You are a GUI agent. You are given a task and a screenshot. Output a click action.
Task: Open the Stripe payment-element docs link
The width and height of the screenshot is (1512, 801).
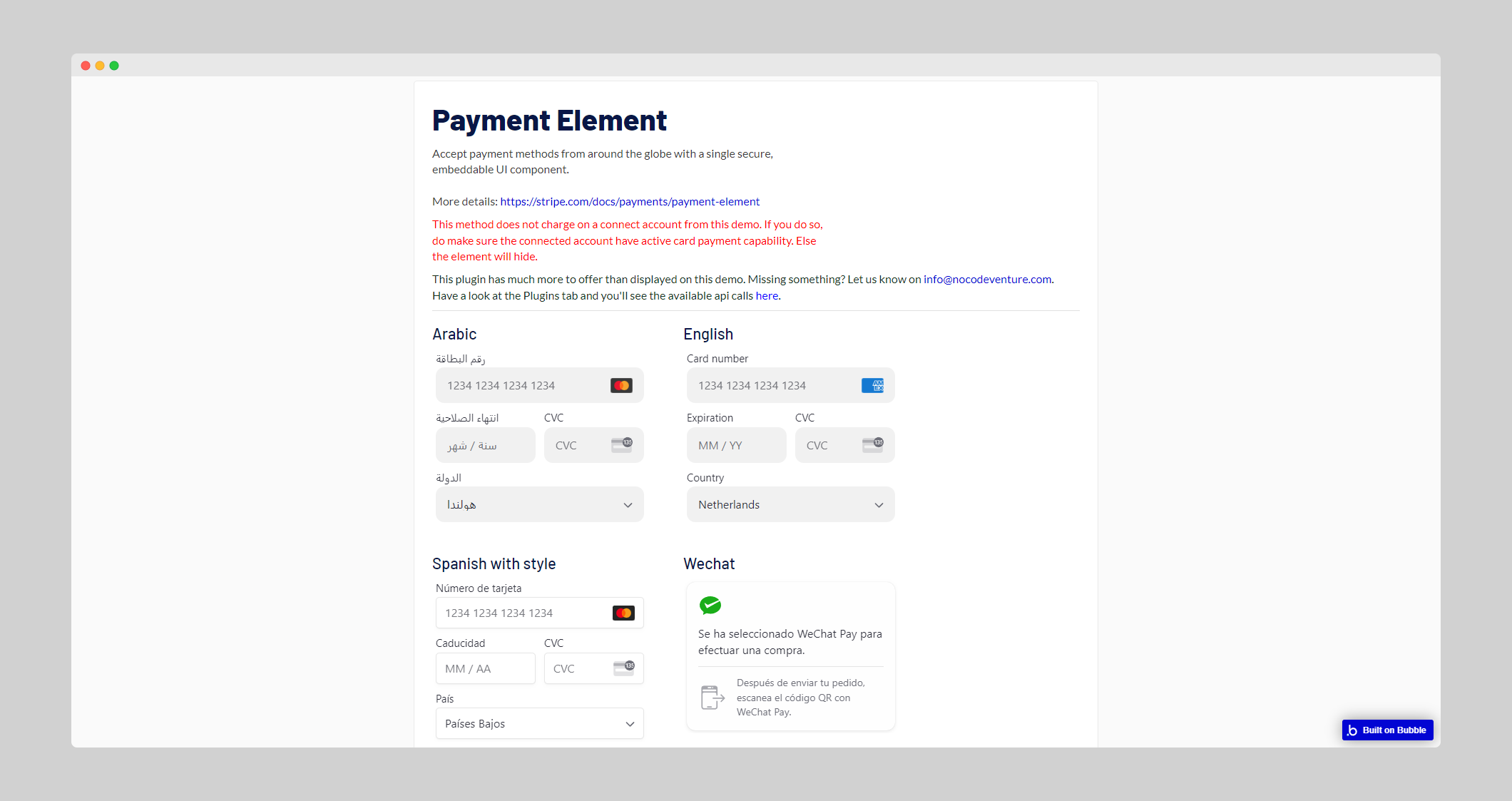pyautogui.click(x=630, y=202)
